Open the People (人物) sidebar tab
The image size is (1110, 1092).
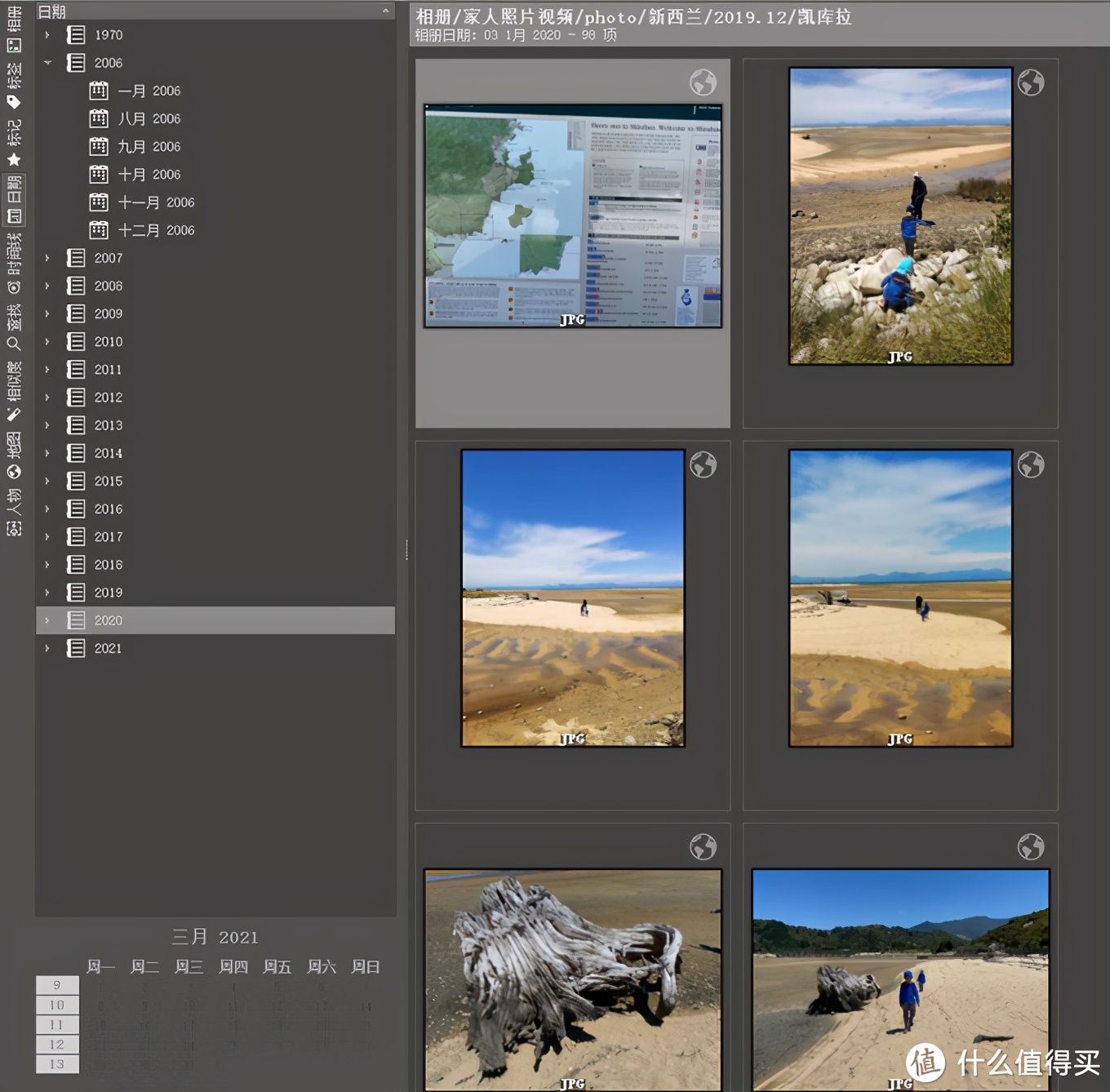[x=14, y=512]
